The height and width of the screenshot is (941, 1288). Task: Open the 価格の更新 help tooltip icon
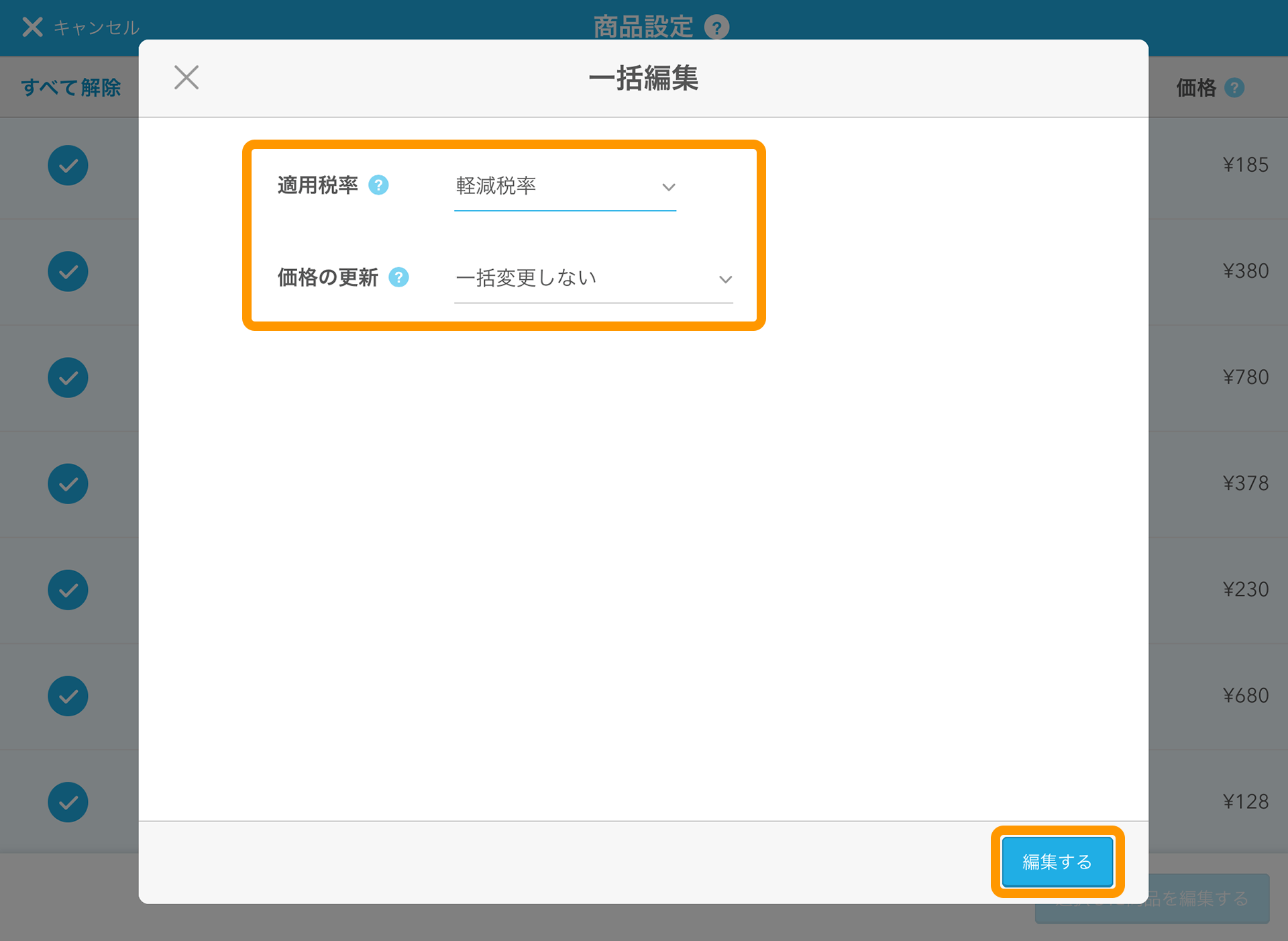pos(398,277)
